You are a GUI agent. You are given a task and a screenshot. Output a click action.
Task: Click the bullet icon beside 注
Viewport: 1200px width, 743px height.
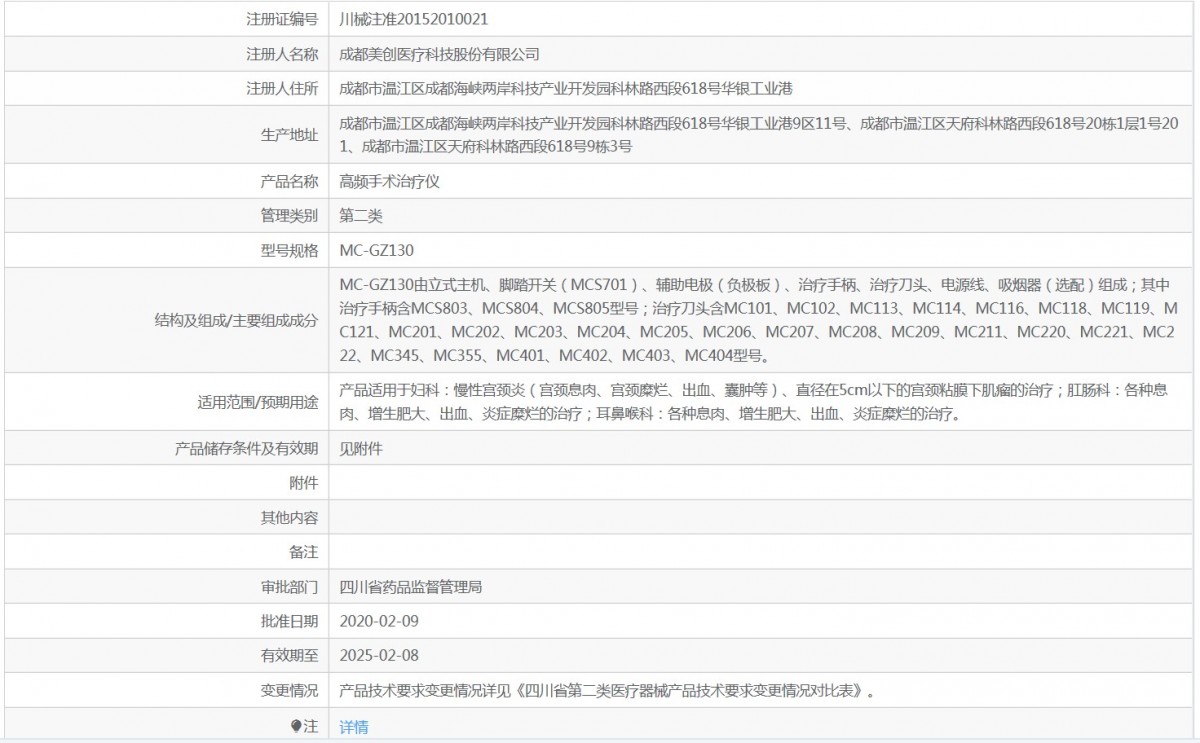click(x=296, y=726)
